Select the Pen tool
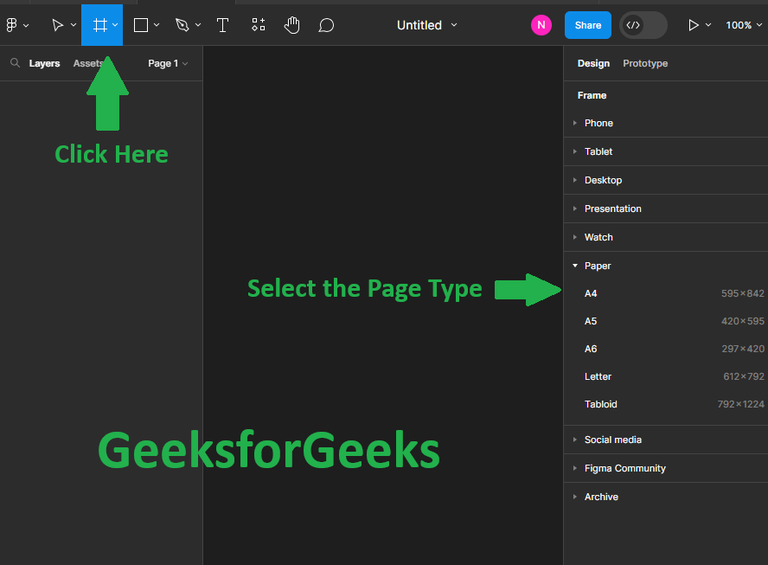768x565 pixels. pos(182,25)
